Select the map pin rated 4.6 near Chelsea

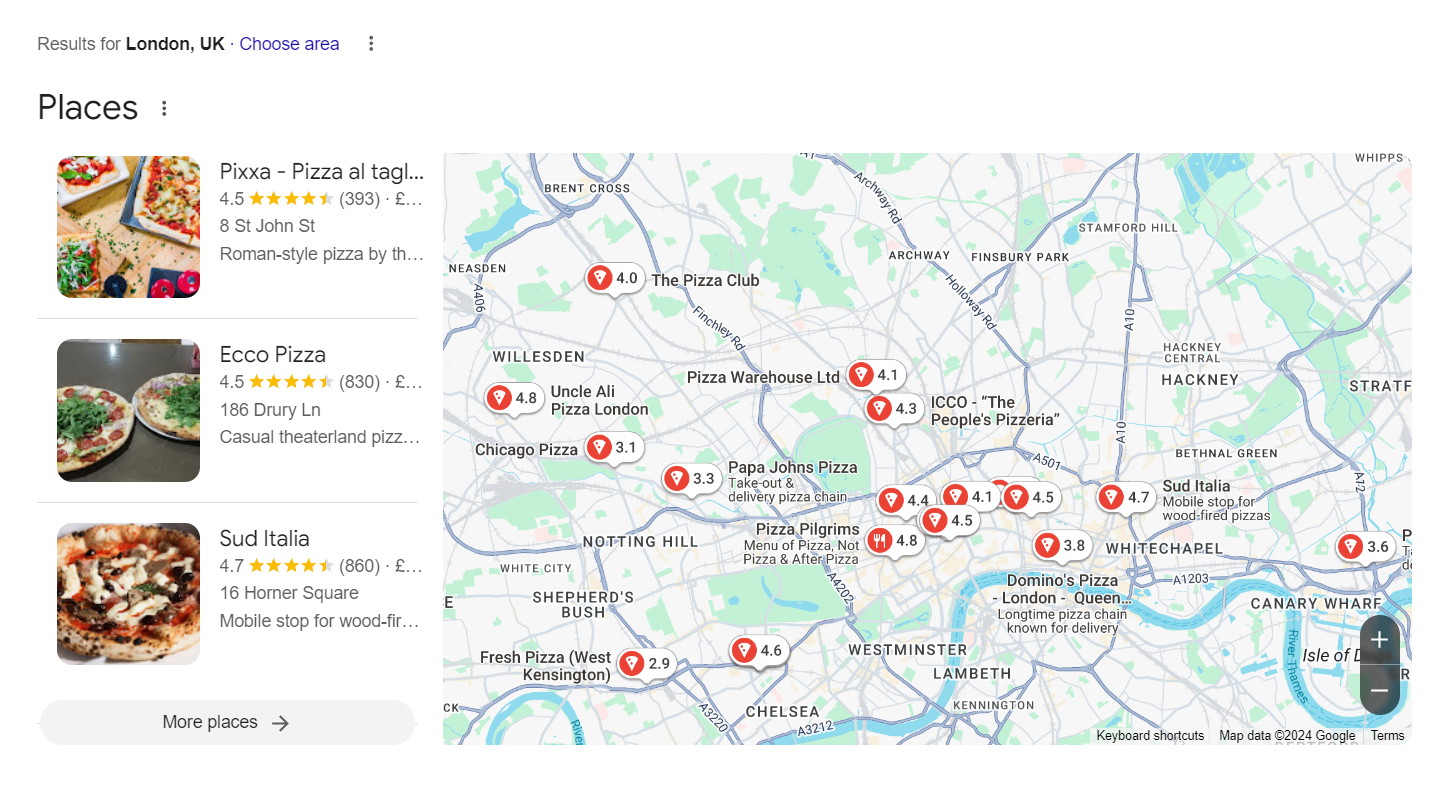click(759, 650)
